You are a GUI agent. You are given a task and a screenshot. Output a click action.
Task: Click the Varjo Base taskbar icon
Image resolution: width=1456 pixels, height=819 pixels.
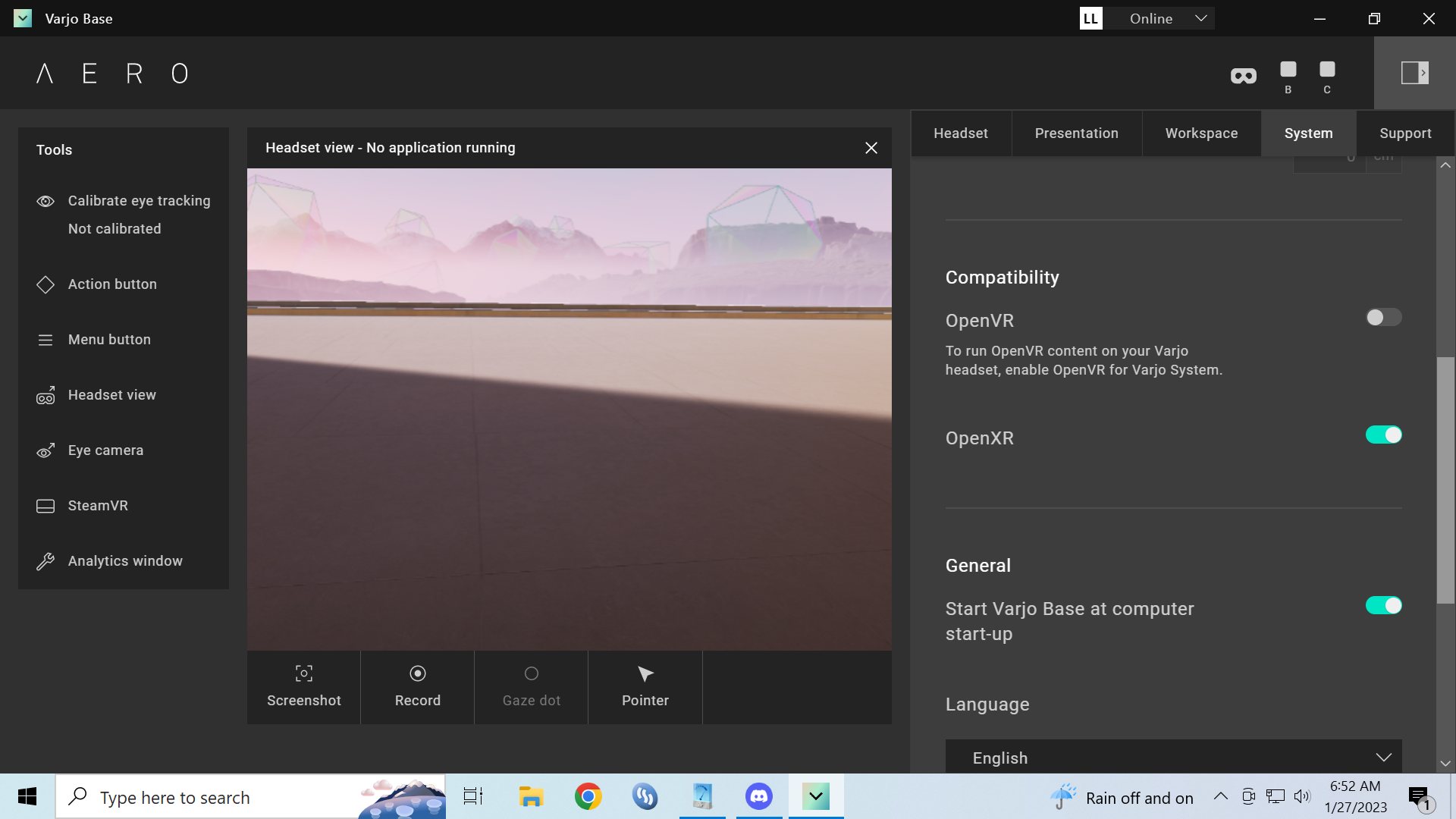point(816,796)
